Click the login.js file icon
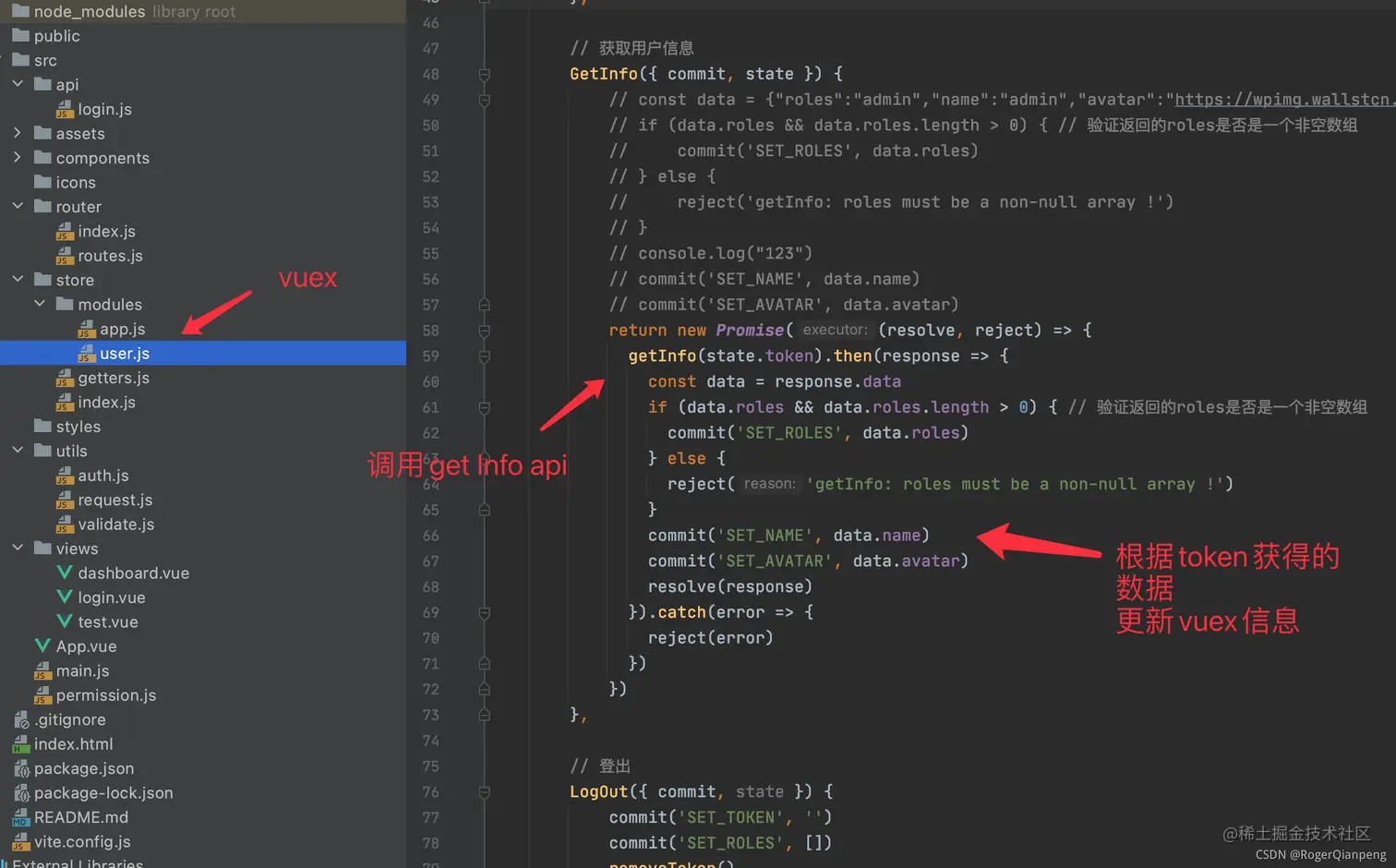Viewport: 1396px width, 868px height. pyautogui.click(x=65, y=109)
